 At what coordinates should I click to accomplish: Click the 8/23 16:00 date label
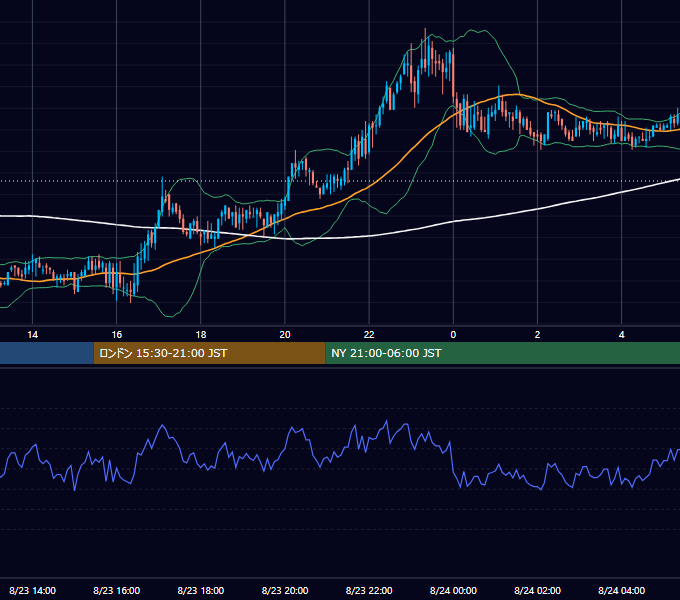pos(117,590)
